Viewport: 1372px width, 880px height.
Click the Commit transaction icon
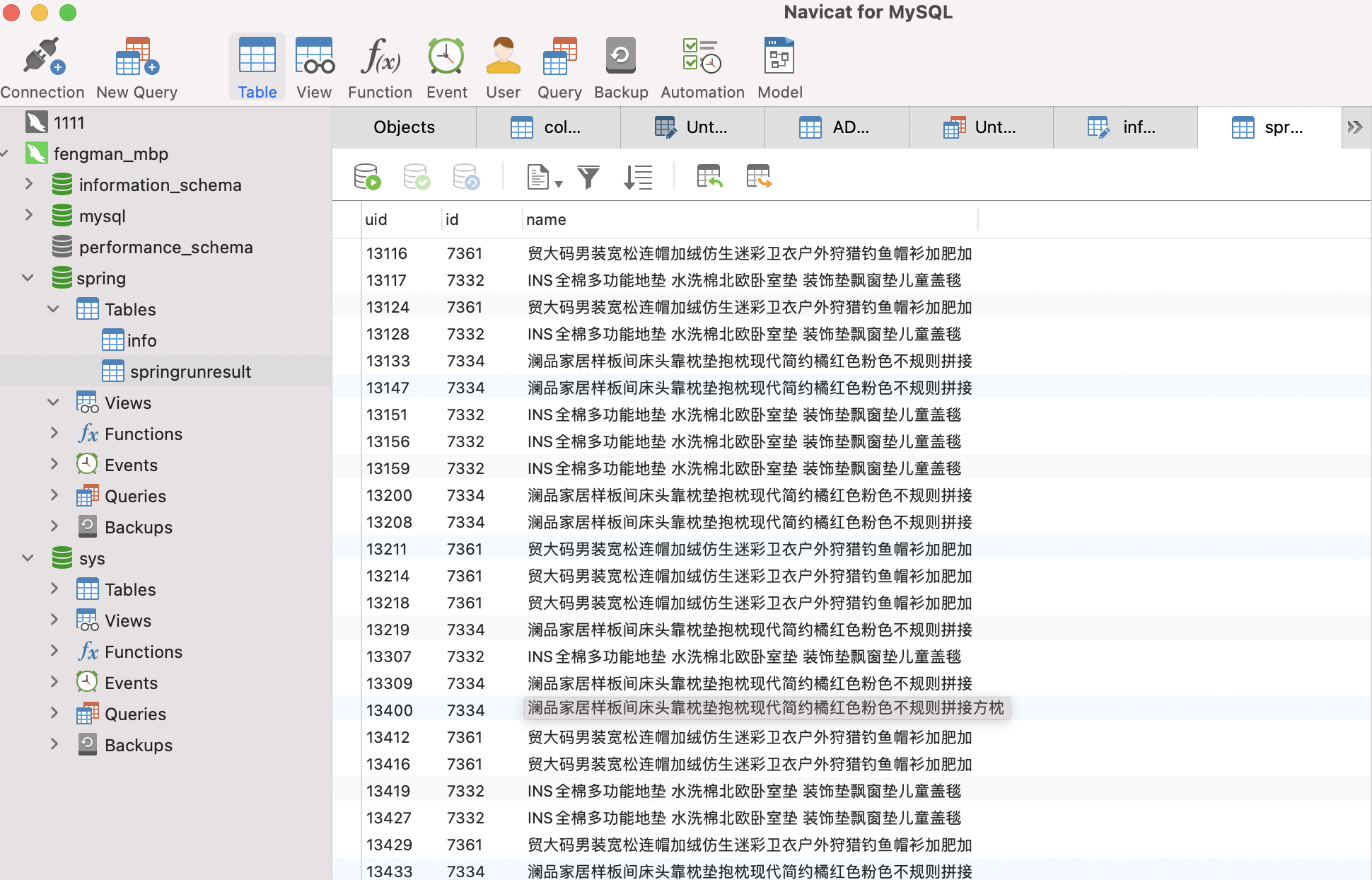click(x=417, y=177)
